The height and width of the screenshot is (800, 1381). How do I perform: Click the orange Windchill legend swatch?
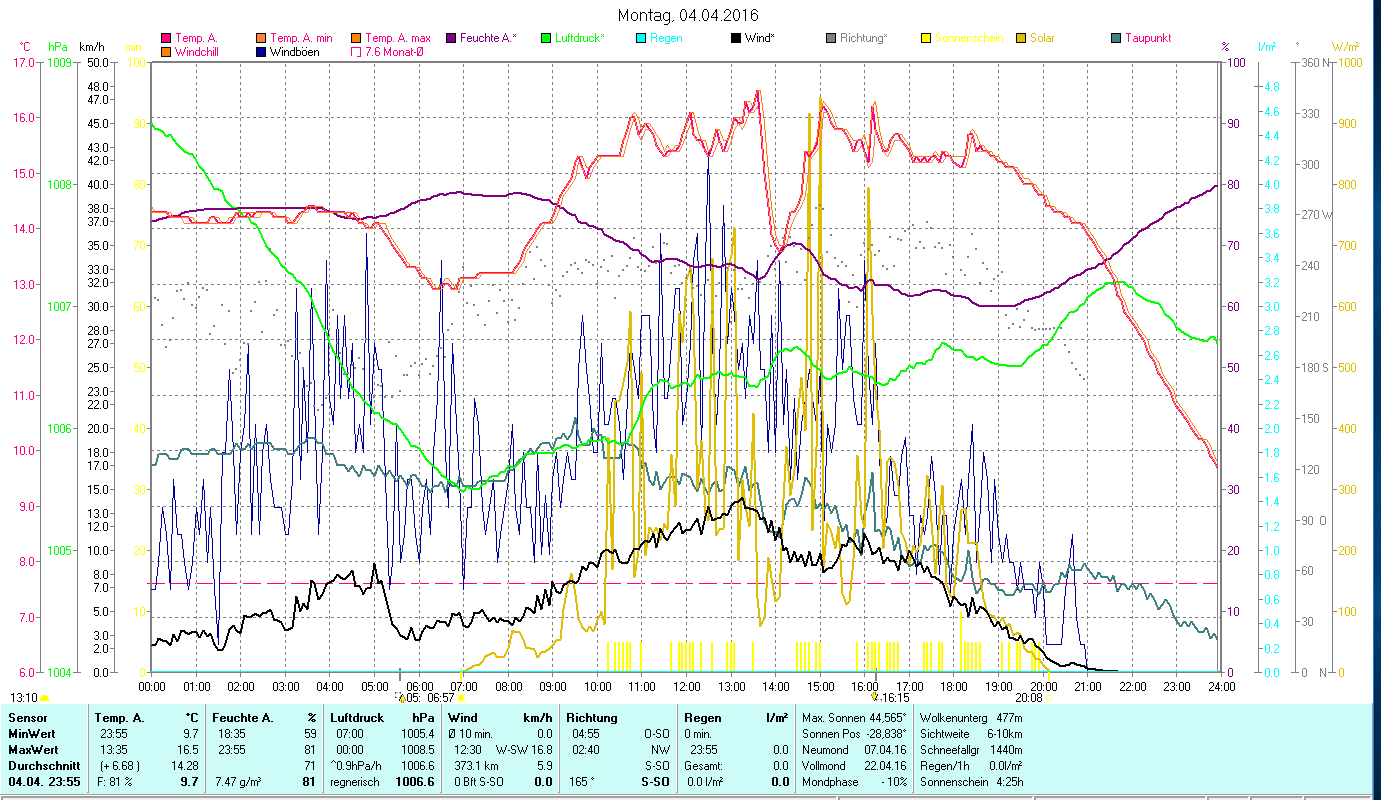166,51
